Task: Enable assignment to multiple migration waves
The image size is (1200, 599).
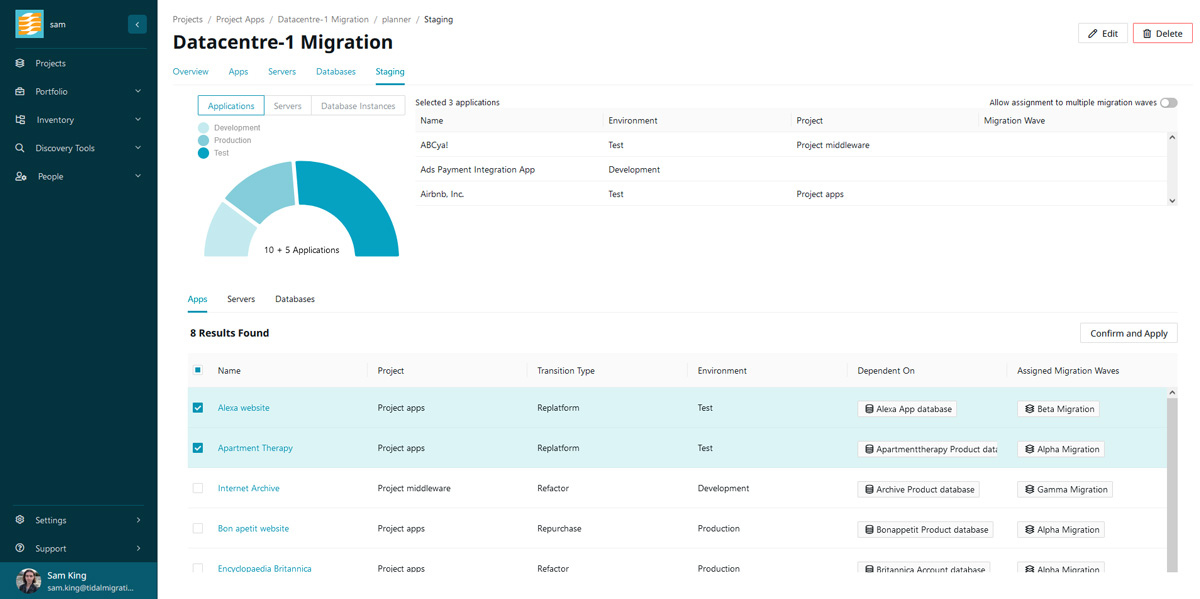Action: coord(1168,102)
